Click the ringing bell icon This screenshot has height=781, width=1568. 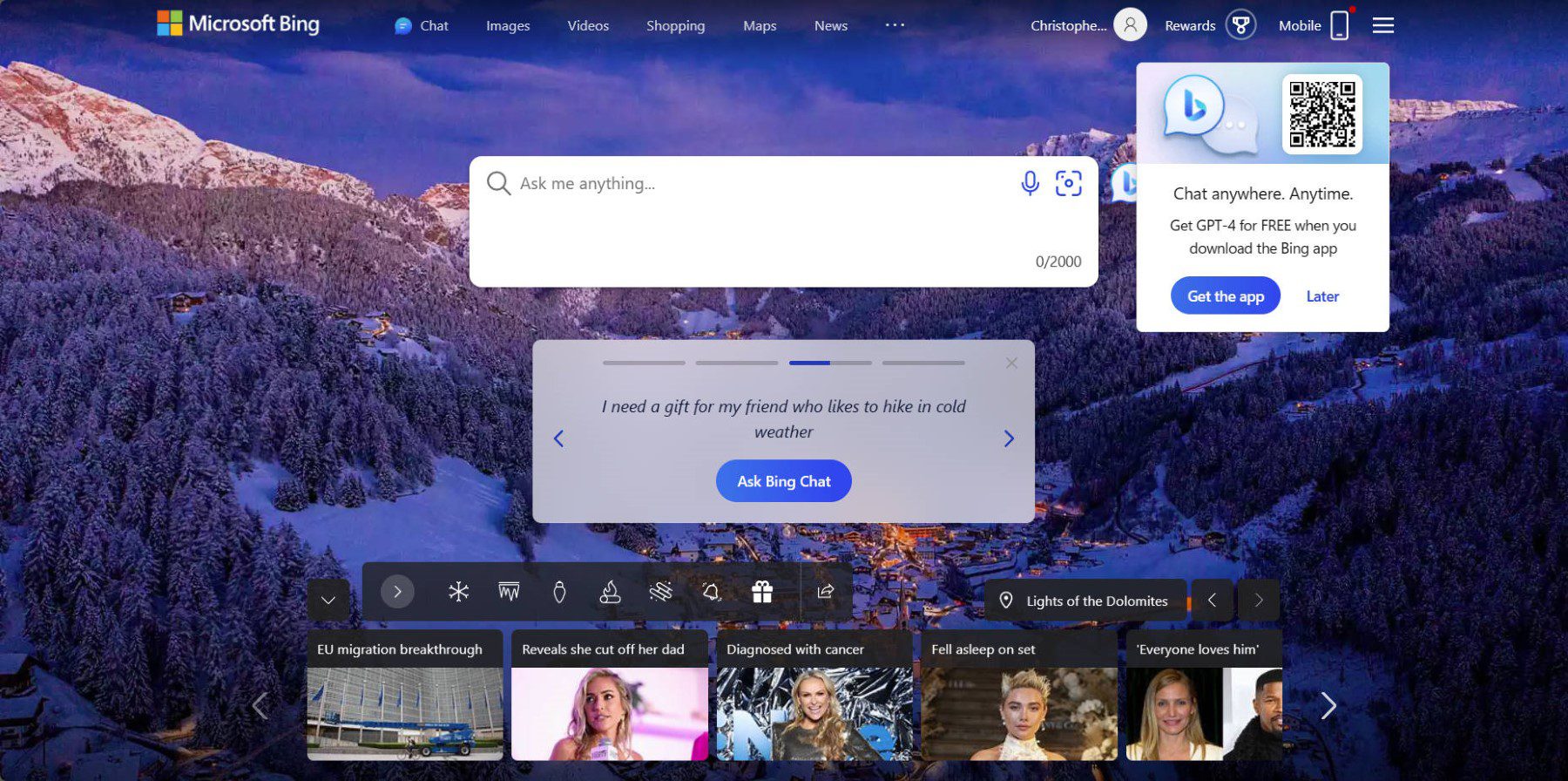tap(711, 592)
